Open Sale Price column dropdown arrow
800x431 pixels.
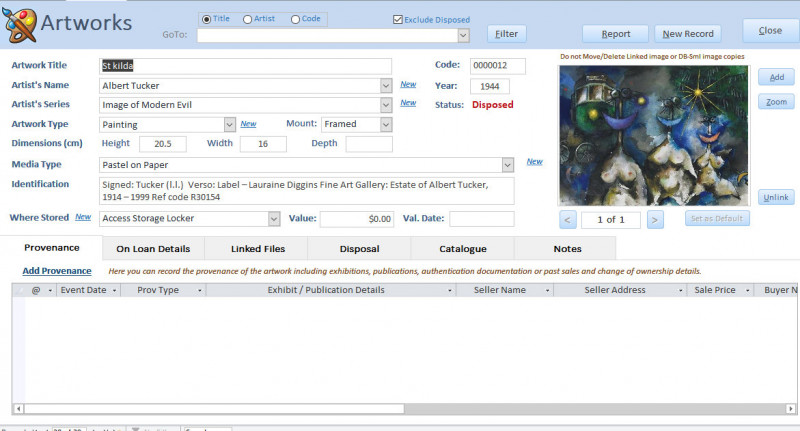coord(747,290)
